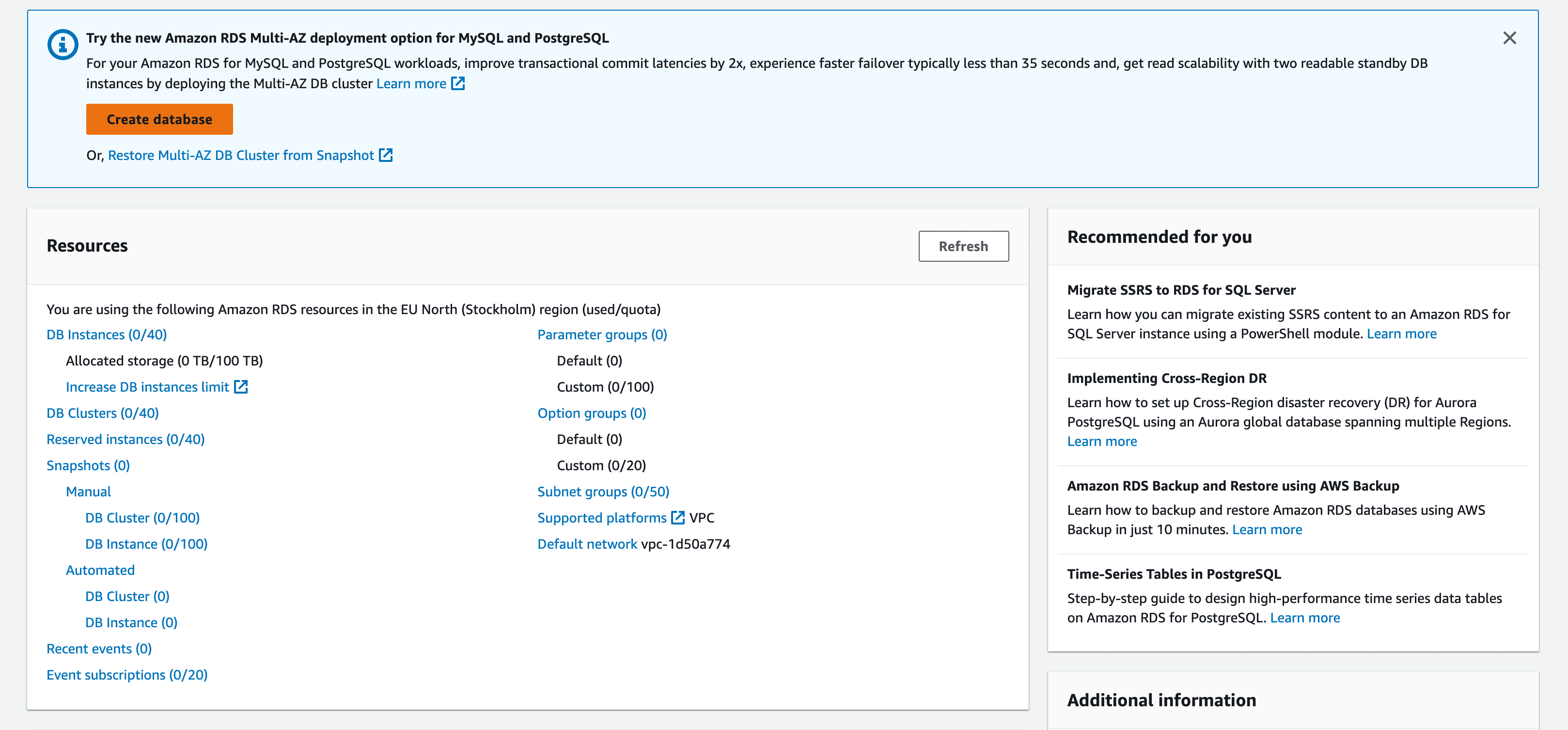Open manual DB Instance (0/100) snapshots link
Image resolution: width=1568 pixels, height=730 pixels.
click(147, 544)
